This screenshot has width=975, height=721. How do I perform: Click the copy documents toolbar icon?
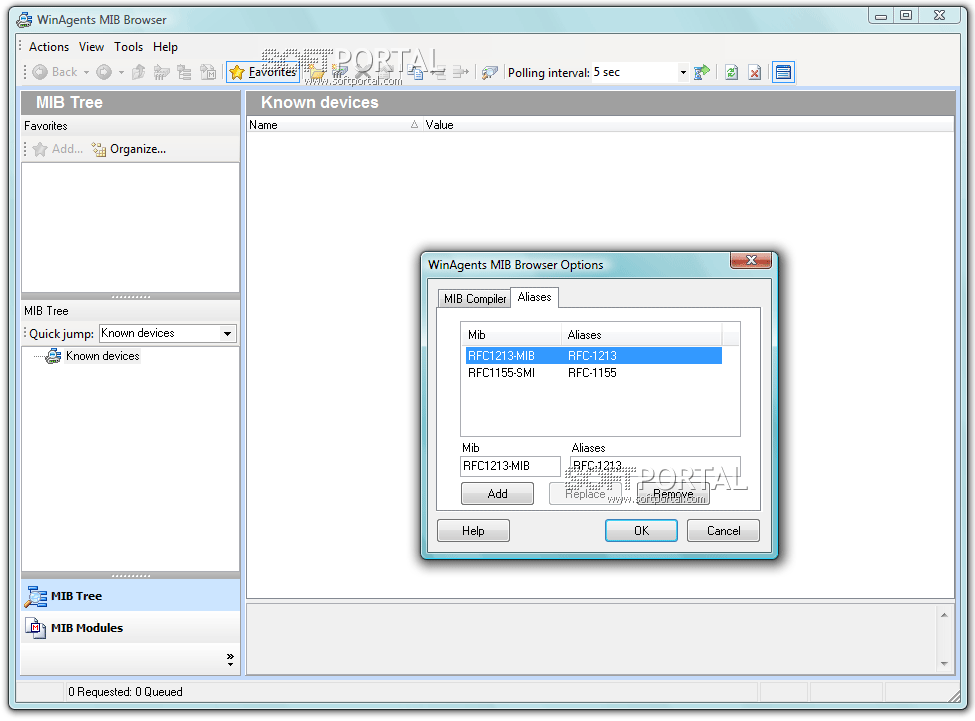pyautogui.click(x=418, y=73)
